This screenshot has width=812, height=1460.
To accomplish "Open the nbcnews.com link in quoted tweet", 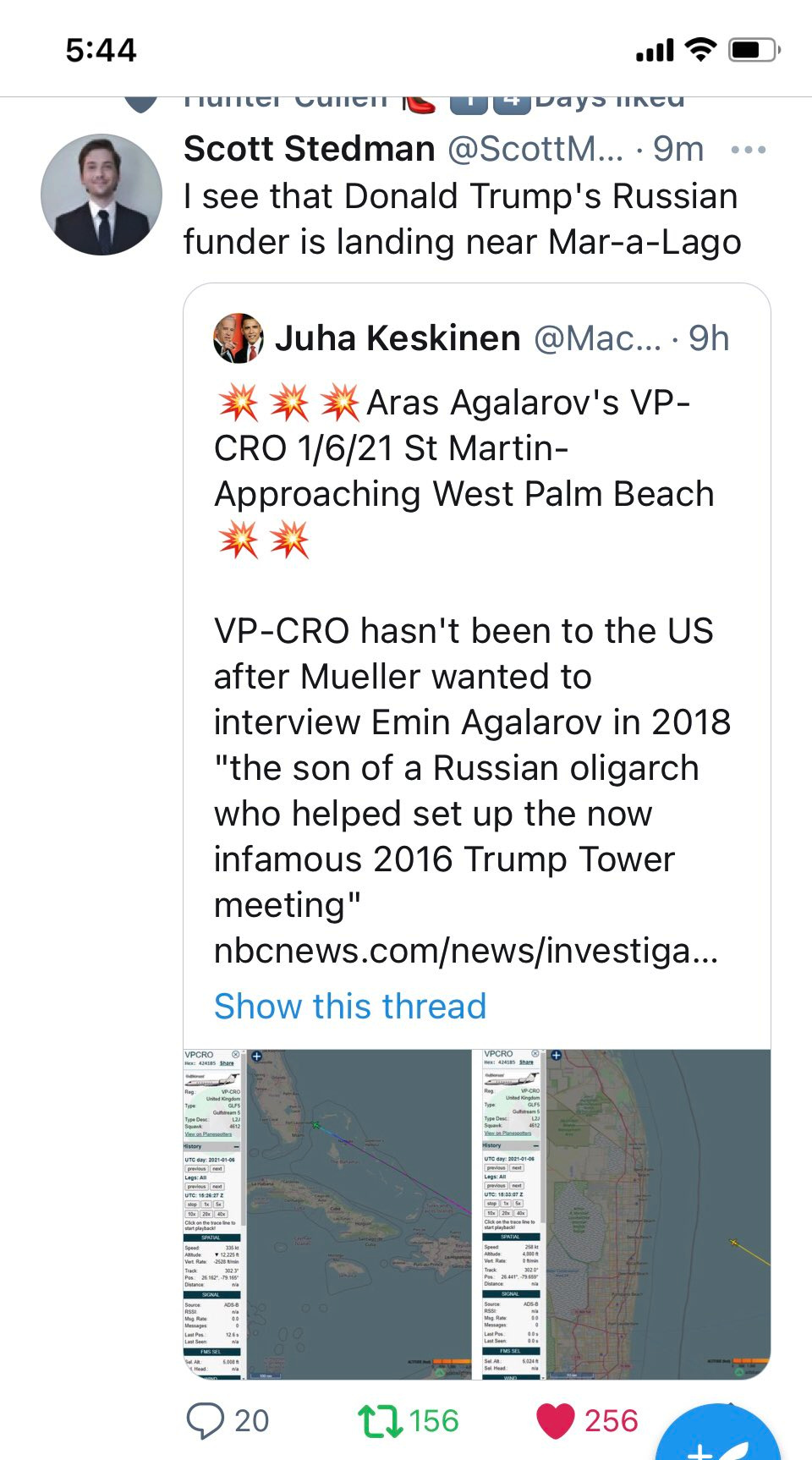I will (466, 951).
